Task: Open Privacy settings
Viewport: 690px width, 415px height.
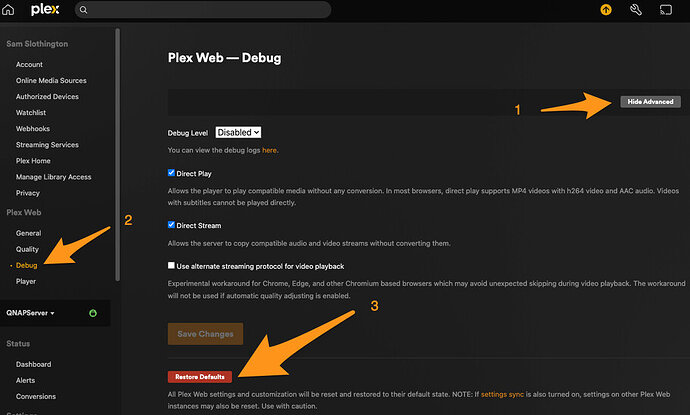Action: click(x=28, y=193)
